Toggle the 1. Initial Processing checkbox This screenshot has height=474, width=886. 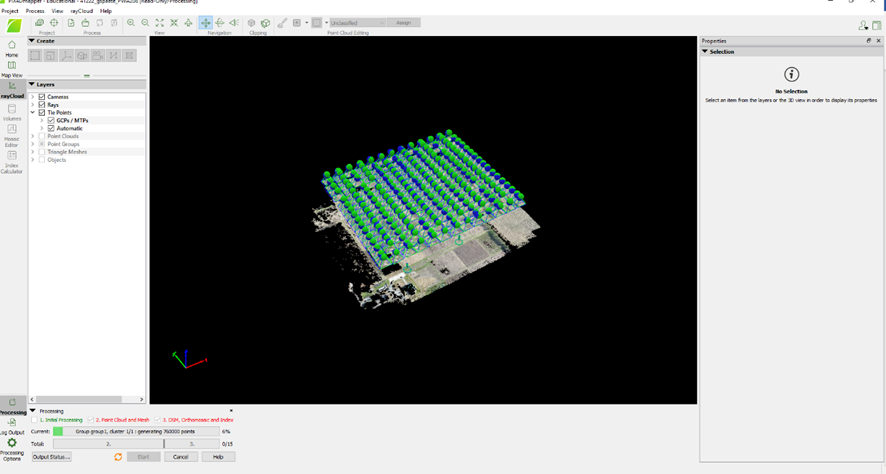pyautogui.click(x=34, y=420)
